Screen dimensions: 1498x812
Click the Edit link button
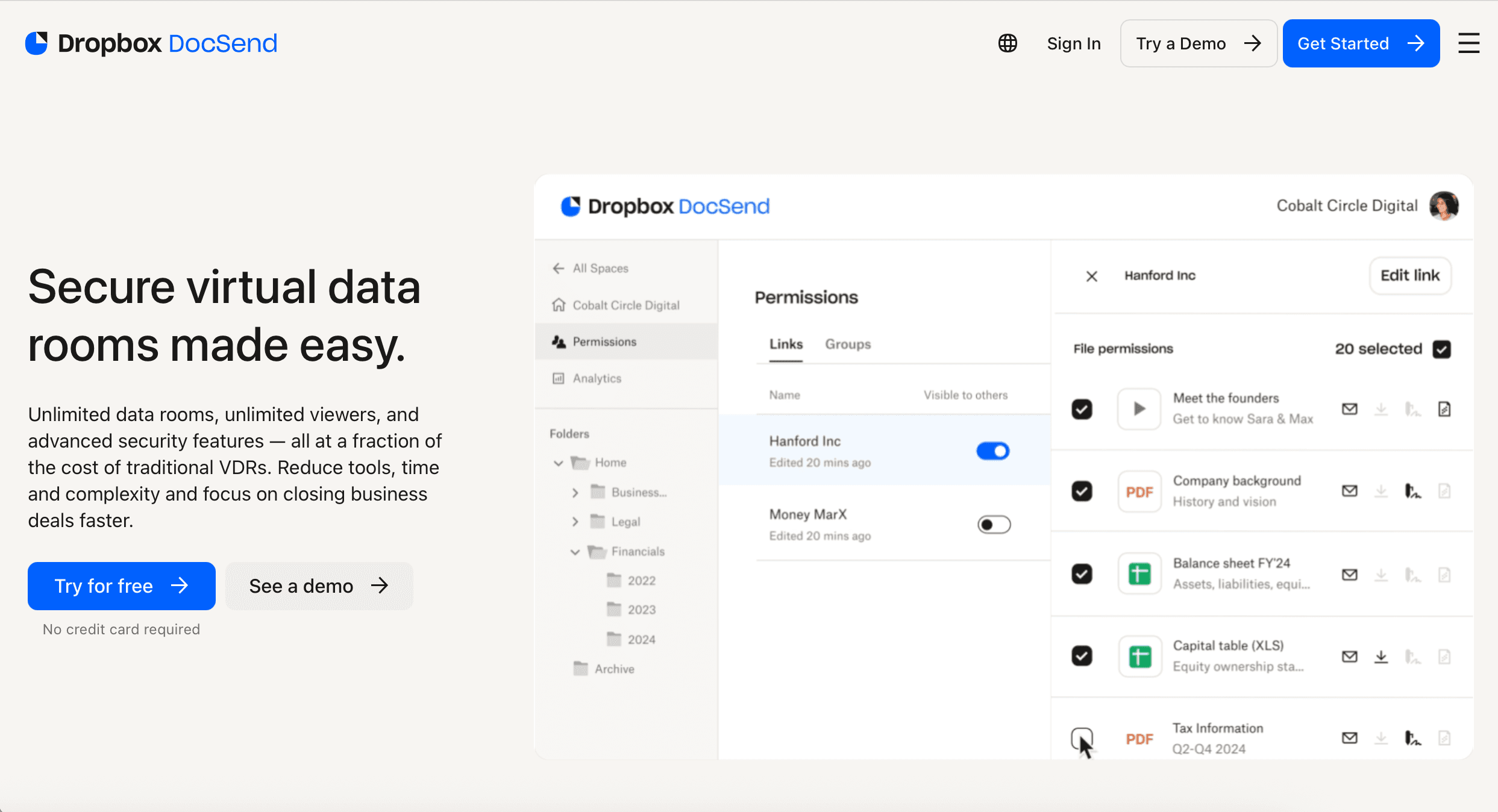click(1409, 275)
